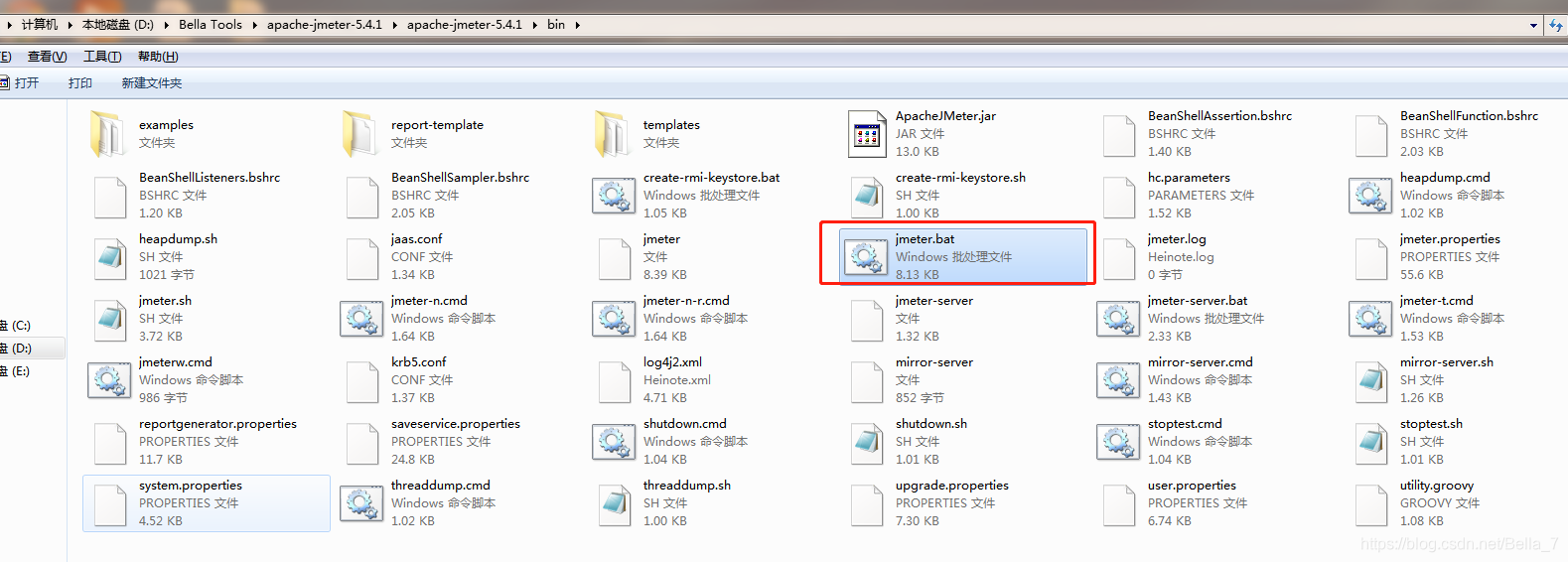Open the 帮助(H) menu

point(158,57)
